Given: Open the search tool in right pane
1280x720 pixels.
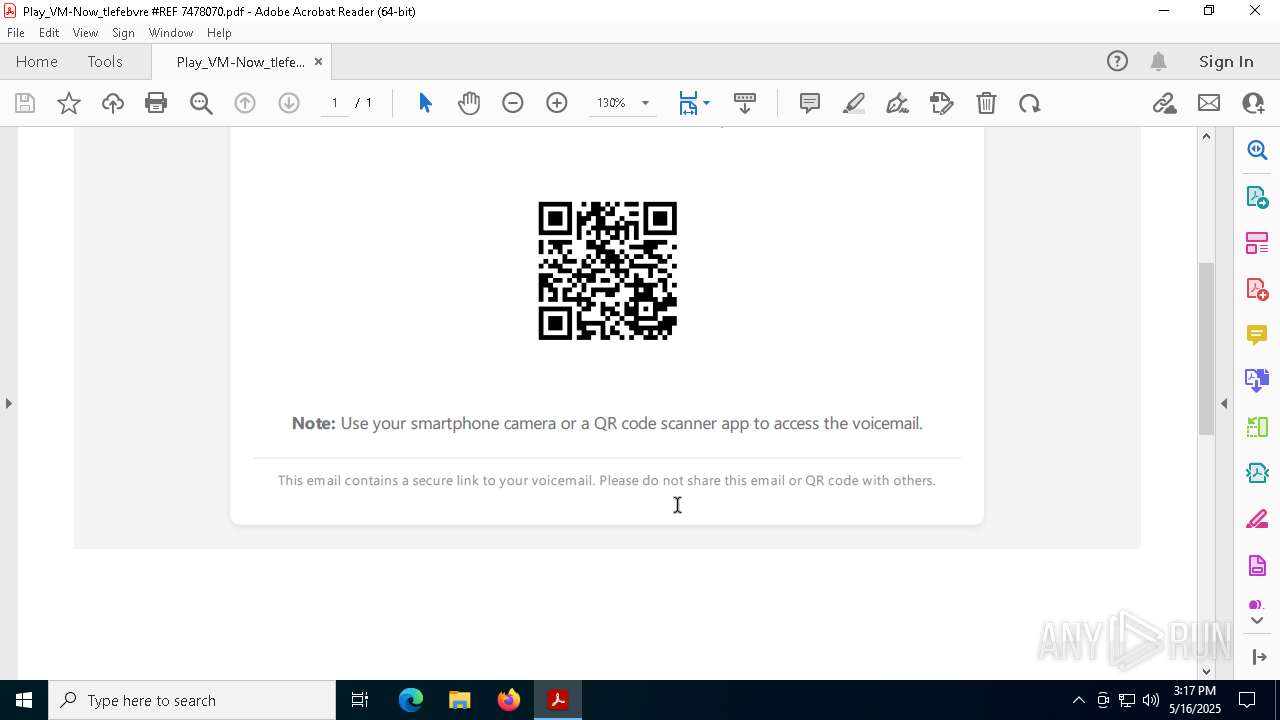Looking at the screenshot, I should (1257, 150).
